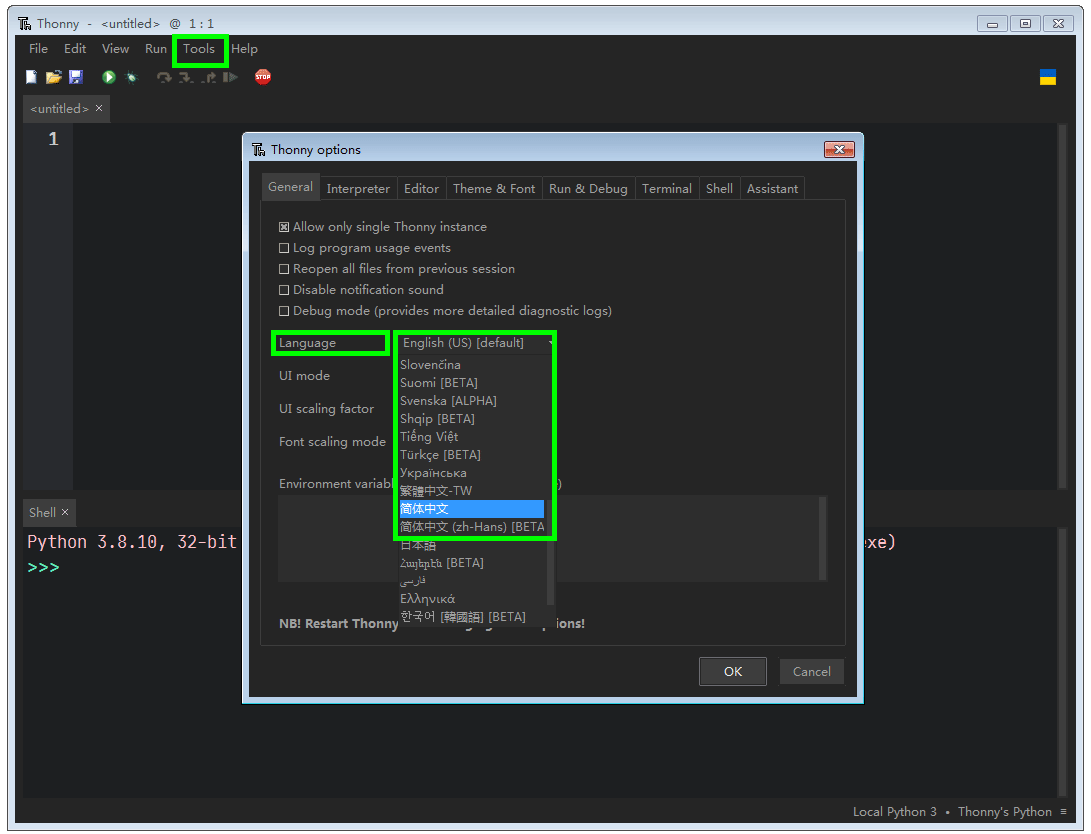Open the status bar interpreter menu icon
Screen dimensions: 1091x834
1062,811
